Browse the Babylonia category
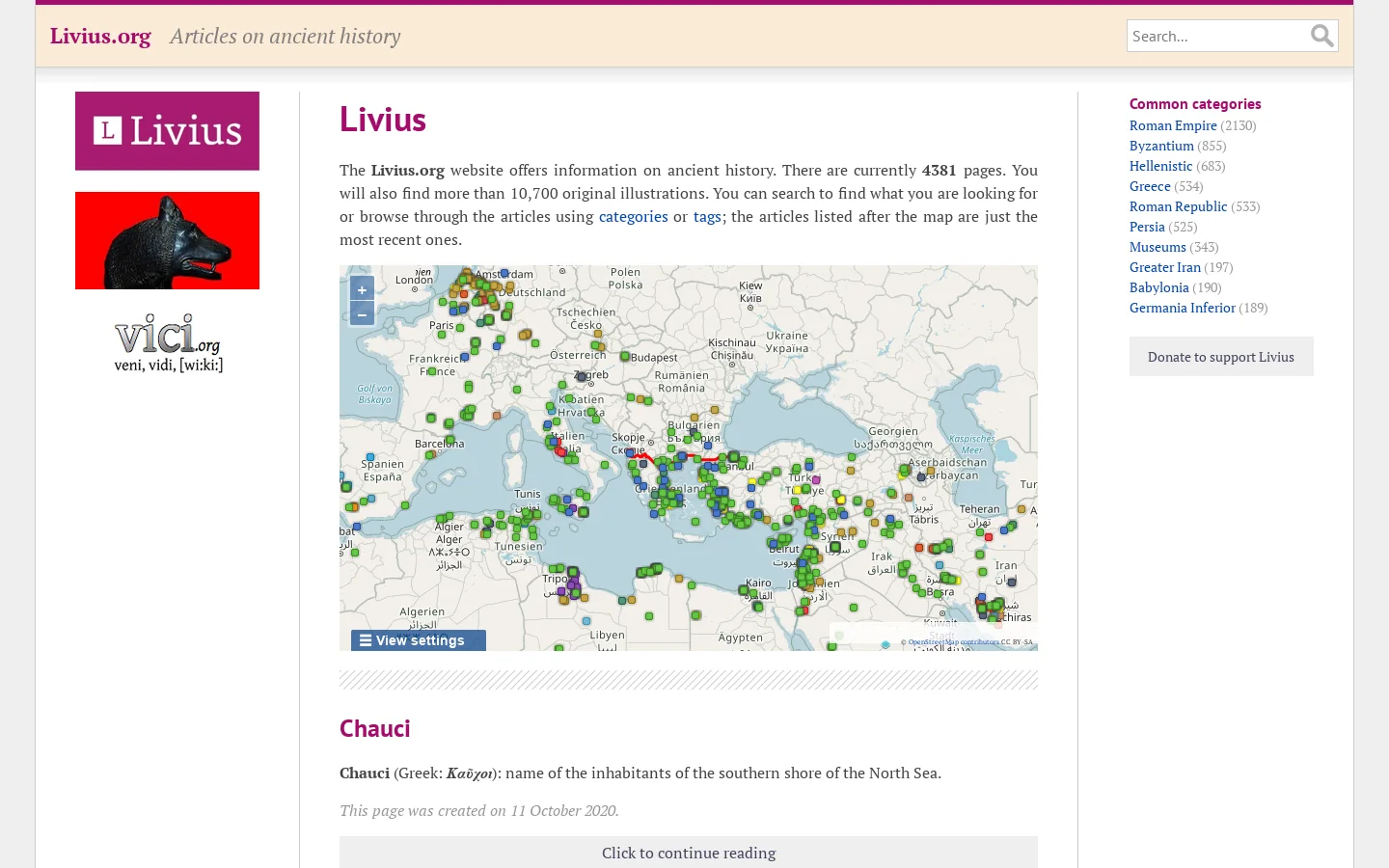This screenshot has height=868, width=1389. pos(1159,287)
